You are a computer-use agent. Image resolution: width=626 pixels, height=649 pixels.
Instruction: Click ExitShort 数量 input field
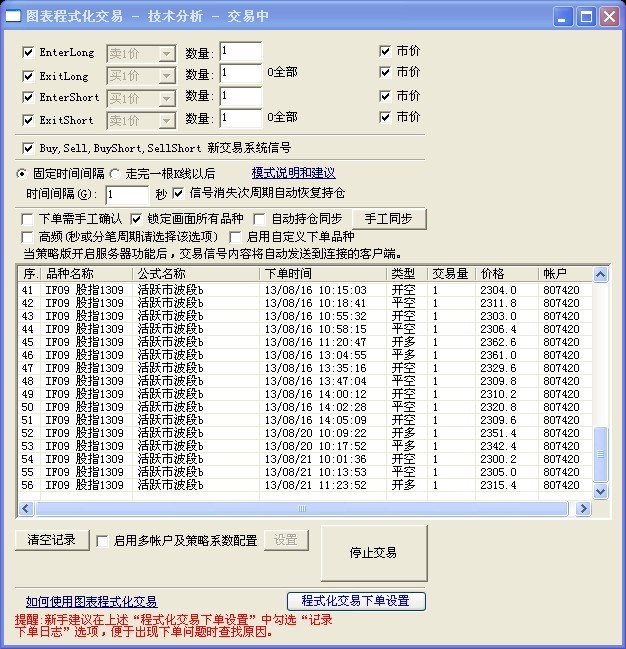(x=241, y=118)
